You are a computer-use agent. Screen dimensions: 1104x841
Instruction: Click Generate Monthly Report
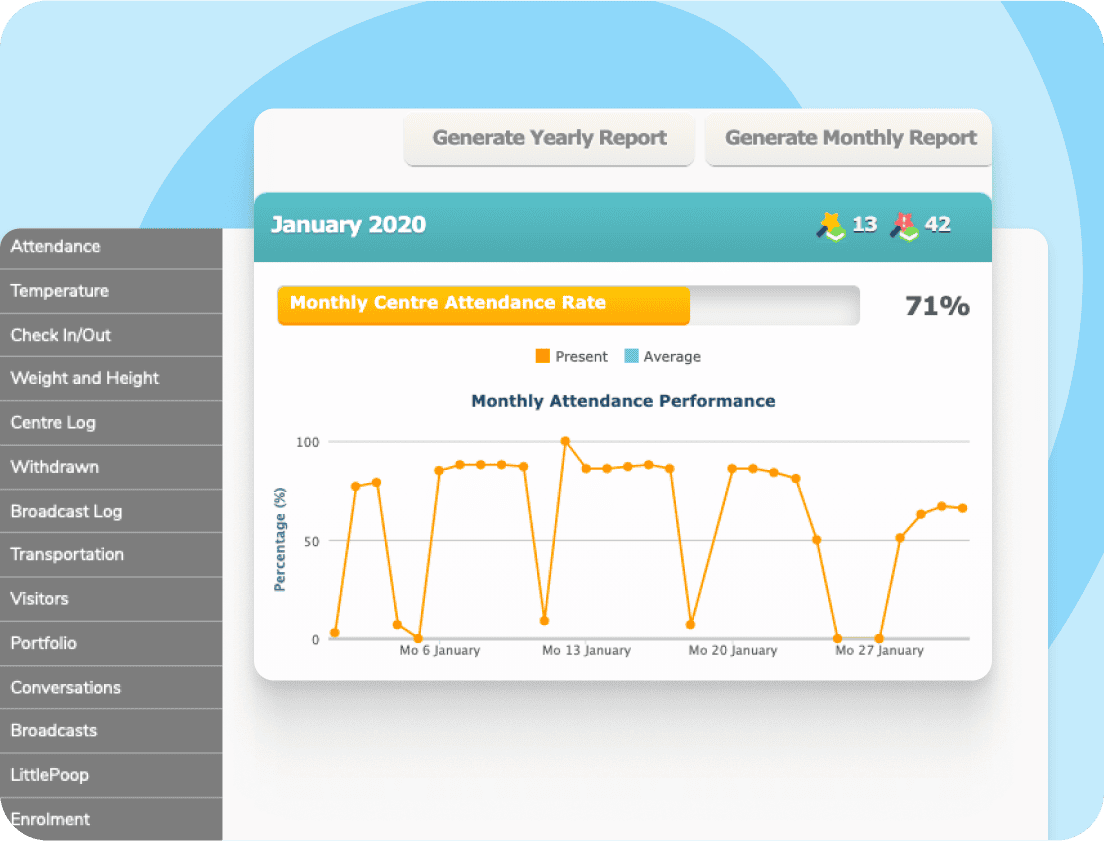tap(848, 138)
